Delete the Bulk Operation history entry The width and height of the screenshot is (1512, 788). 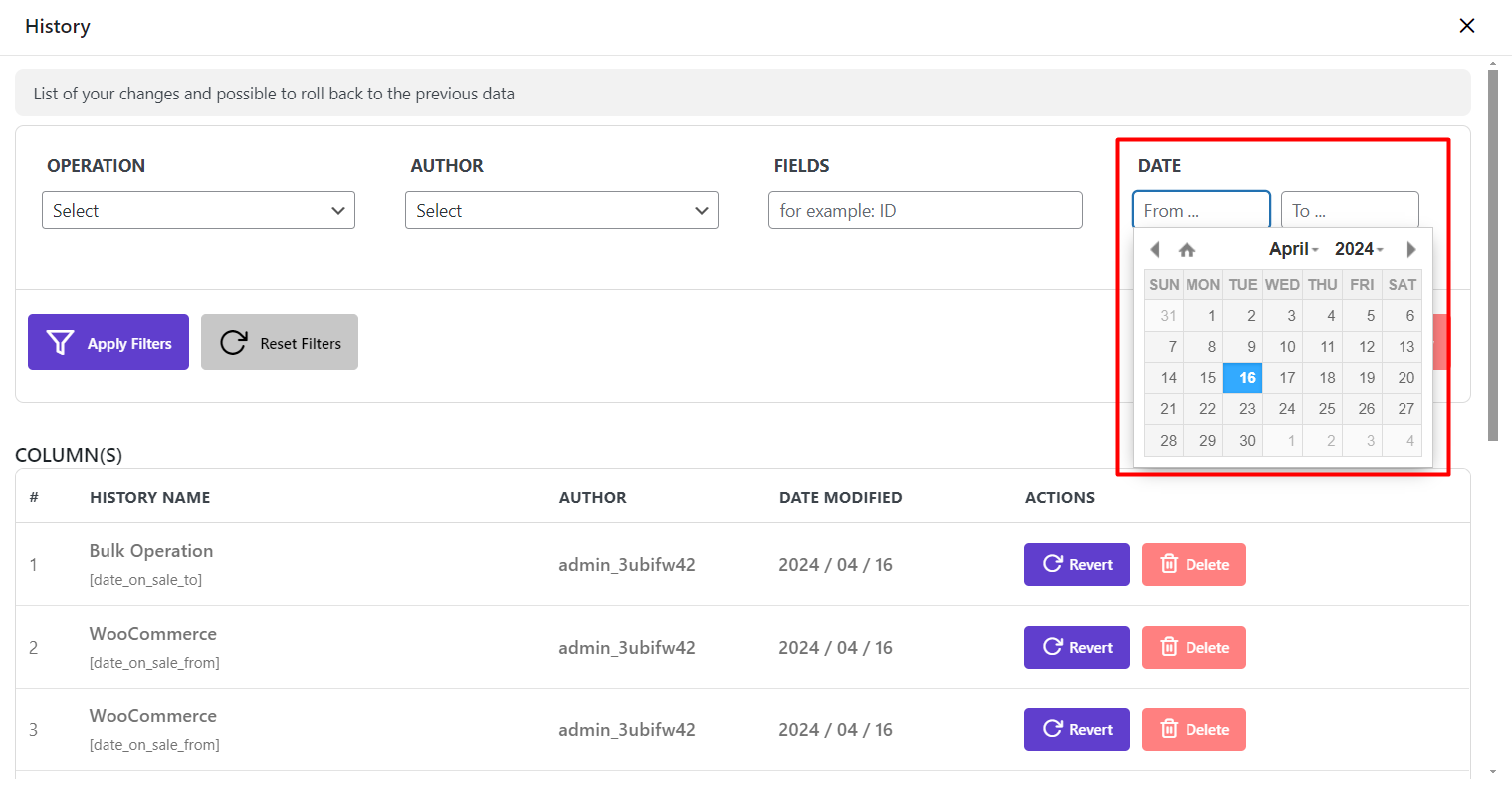point(1193,564)
